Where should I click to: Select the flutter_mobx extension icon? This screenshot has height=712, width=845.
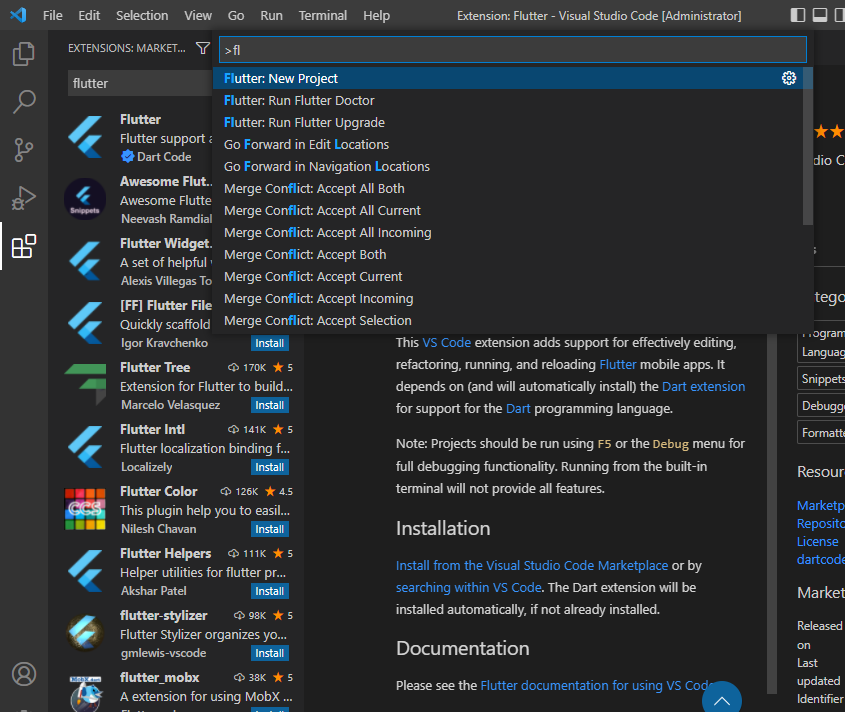point(86,693)
